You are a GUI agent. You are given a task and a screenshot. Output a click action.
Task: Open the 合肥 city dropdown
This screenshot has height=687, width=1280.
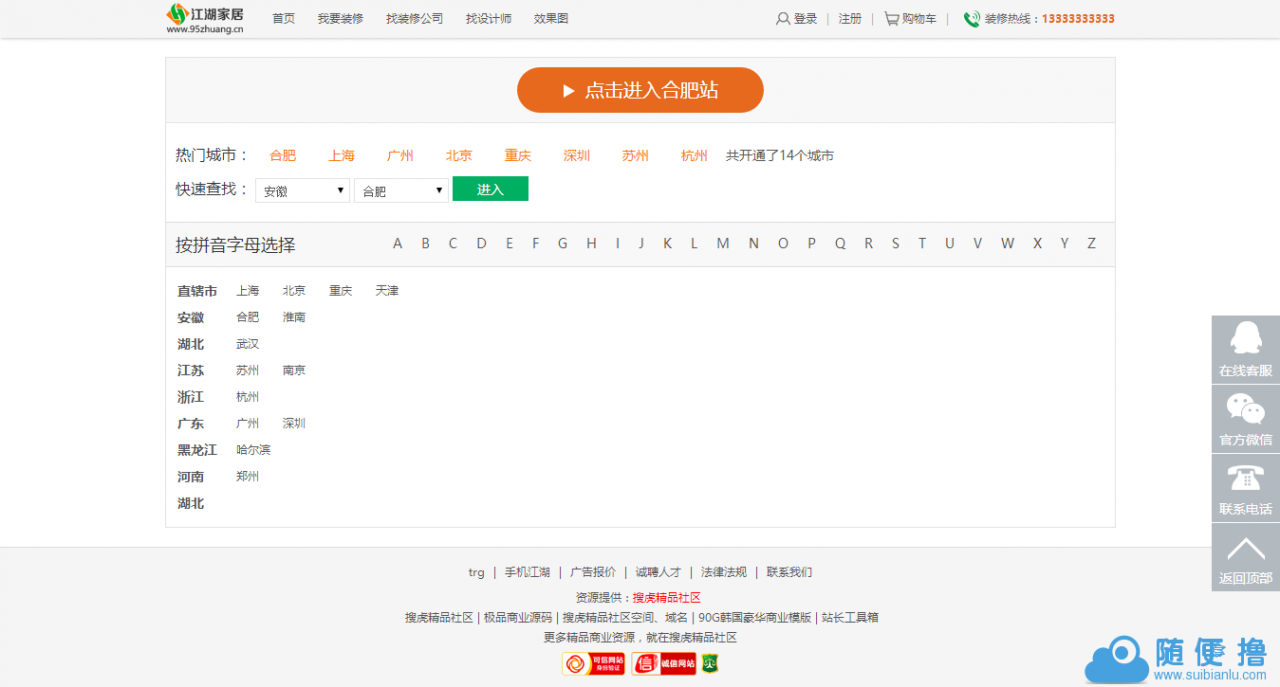(x=401, y=190)
